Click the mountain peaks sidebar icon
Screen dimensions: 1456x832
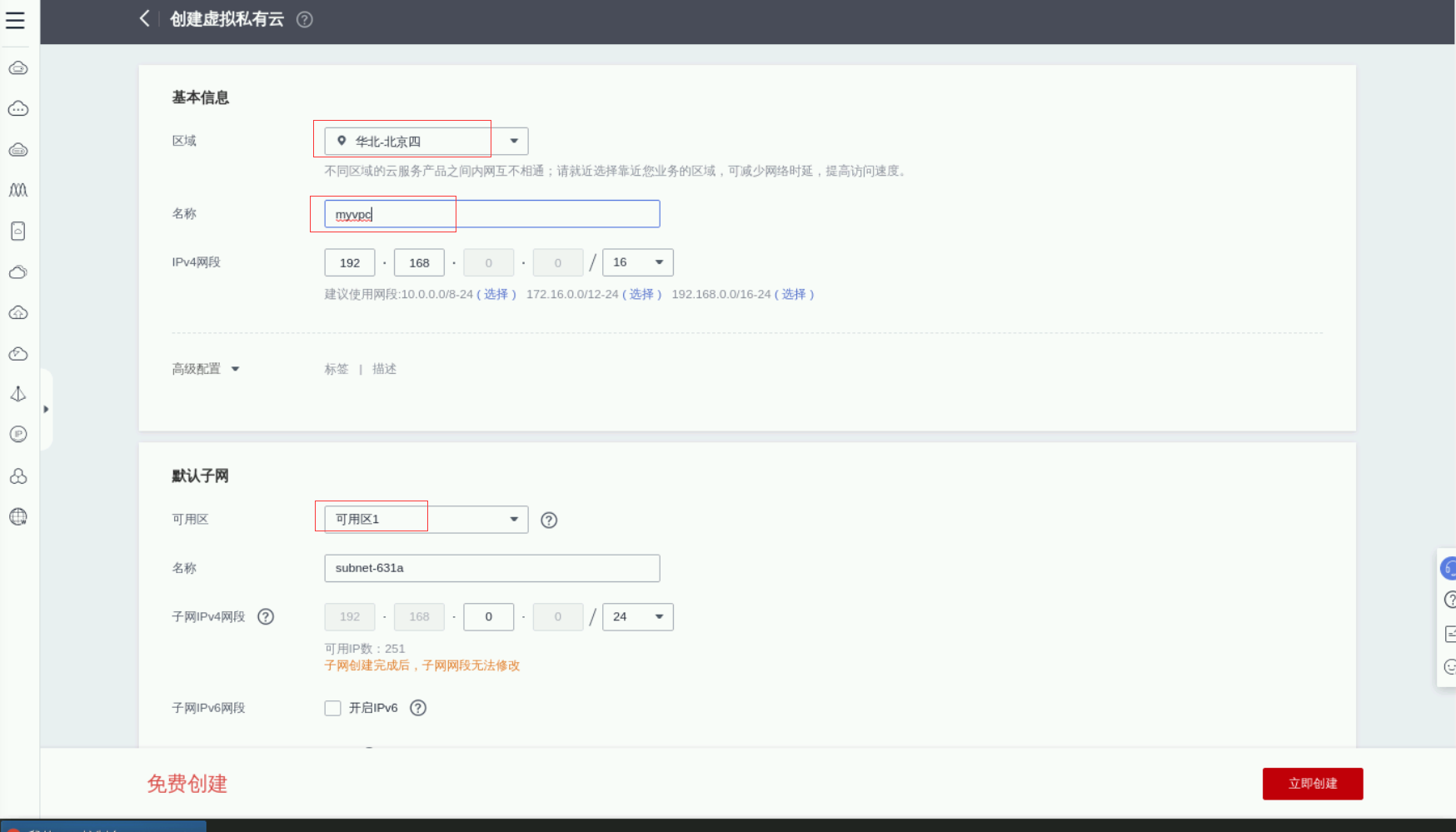[x=18, y=190]
